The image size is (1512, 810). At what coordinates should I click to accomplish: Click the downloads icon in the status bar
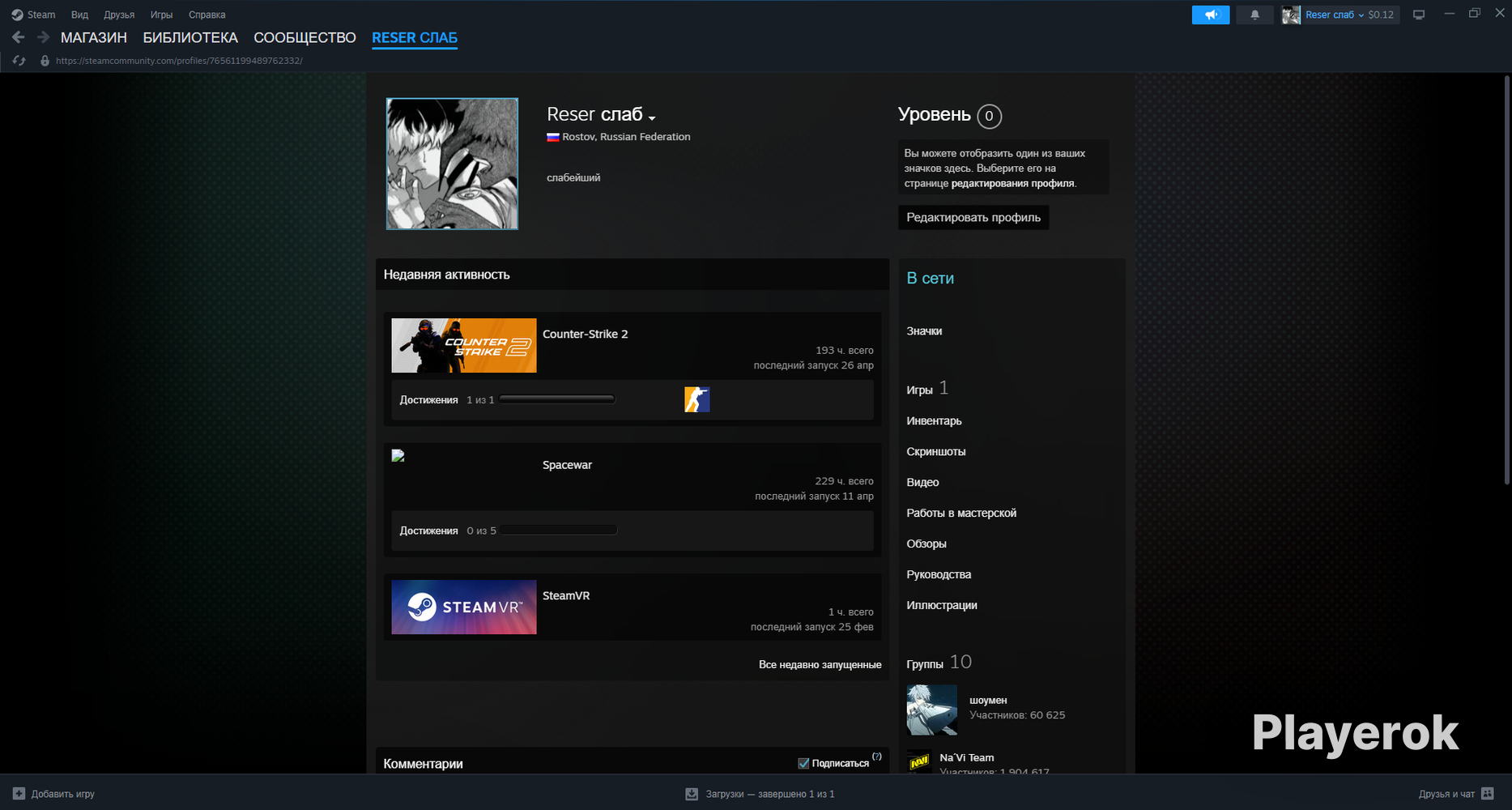click(x=692, y=794)
